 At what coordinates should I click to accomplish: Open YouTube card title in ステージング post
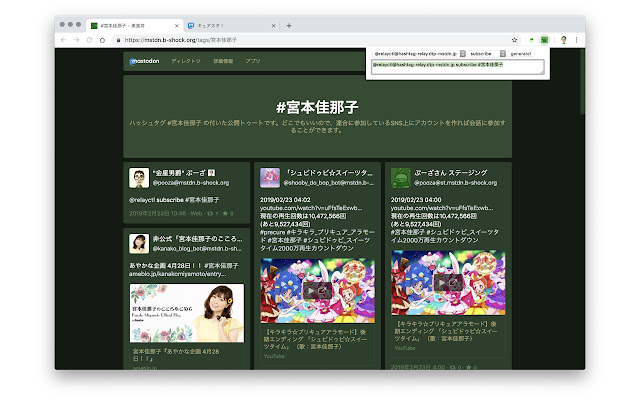pyautogui.click(x=446, y=331)
